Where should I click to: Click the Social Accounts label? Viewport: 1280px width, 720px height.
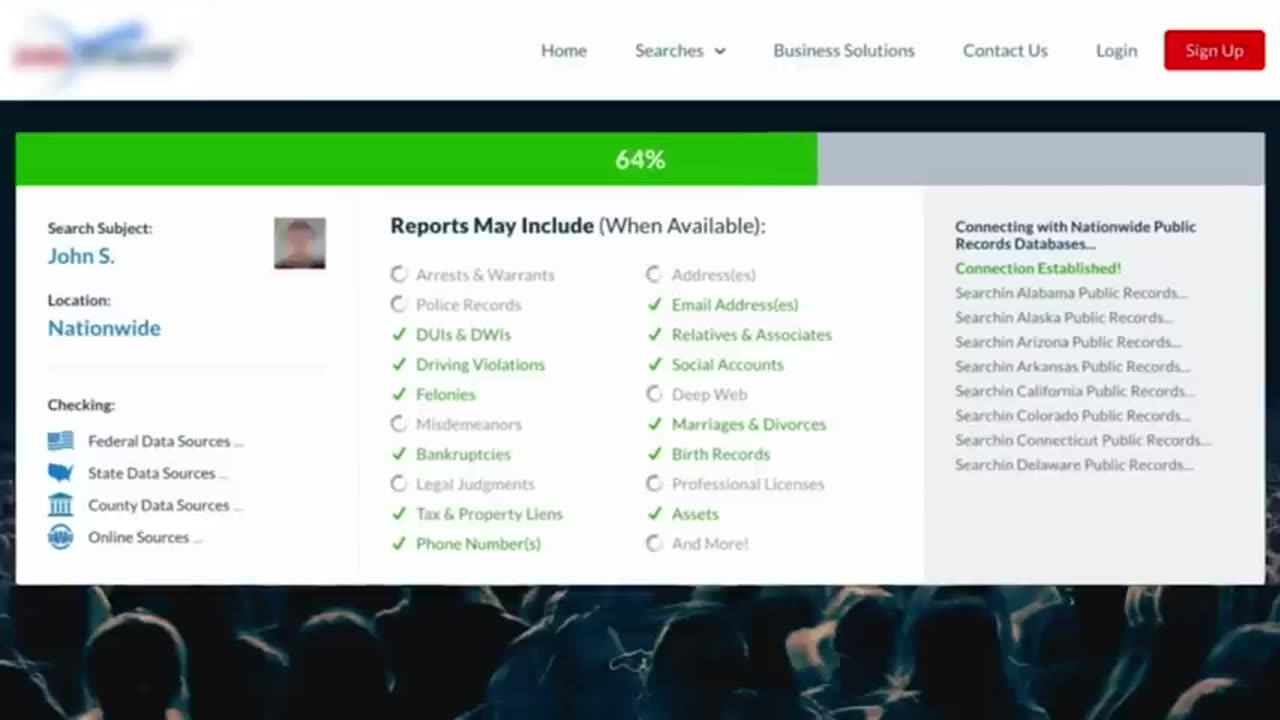pos(728,364)
